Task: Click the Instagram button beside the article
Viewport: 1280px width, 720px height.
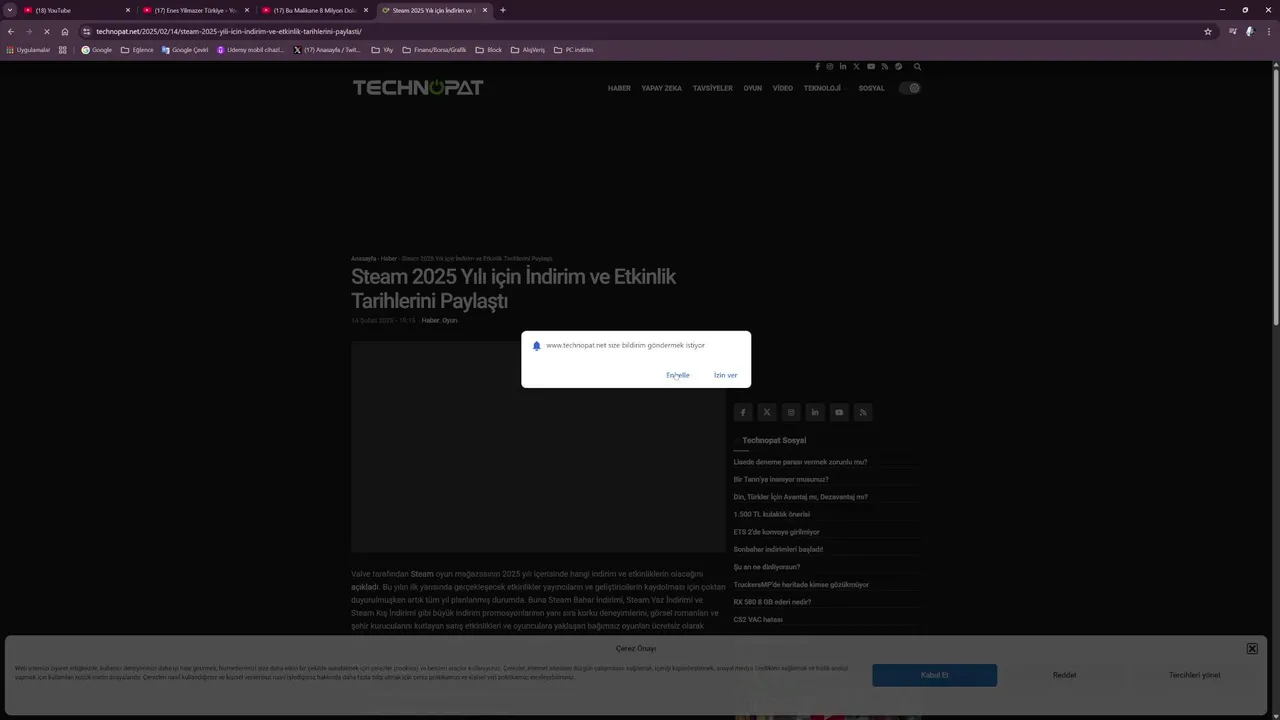Action: tap(791, 412)
